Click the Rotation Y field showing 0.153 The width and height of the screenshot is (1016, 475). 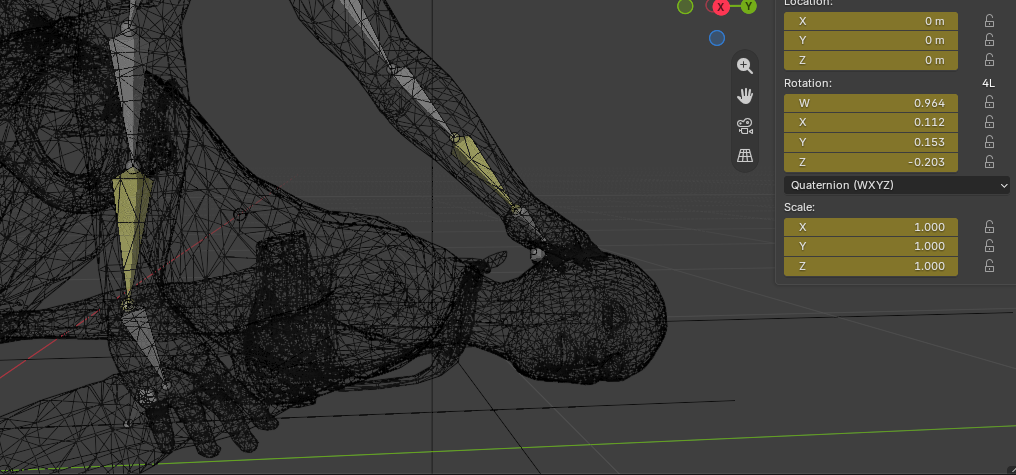point(871,142)
